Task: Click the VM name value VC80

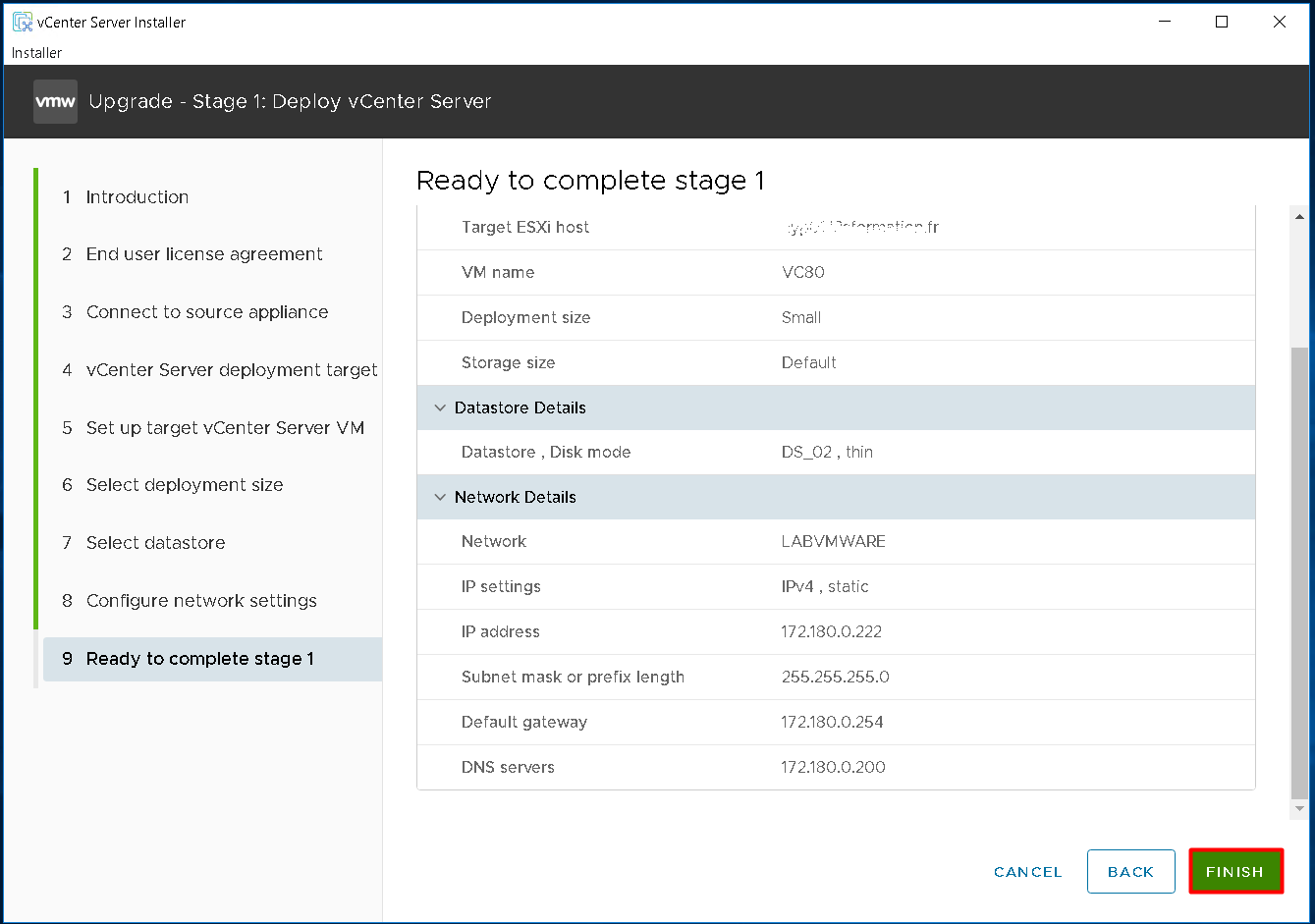Action: (803, 272)
